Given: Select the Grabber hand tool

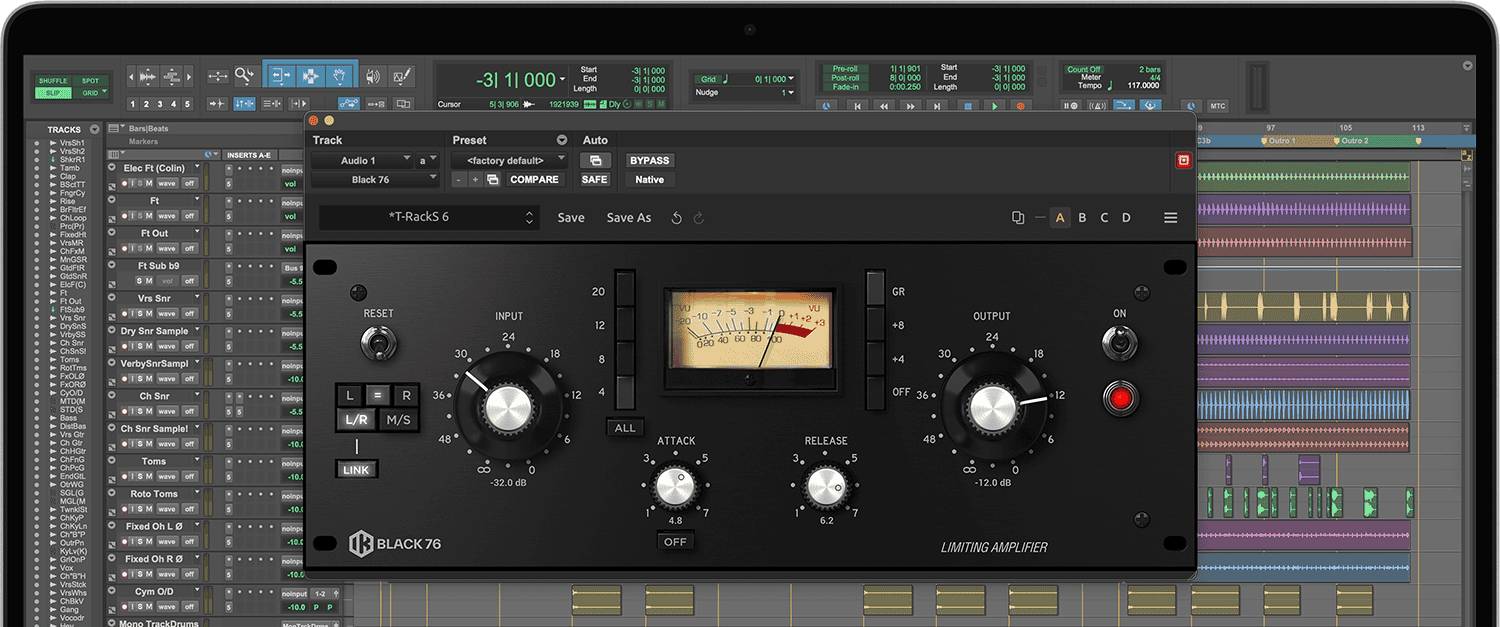Looking at the screenshot, I should click(339, 76).
